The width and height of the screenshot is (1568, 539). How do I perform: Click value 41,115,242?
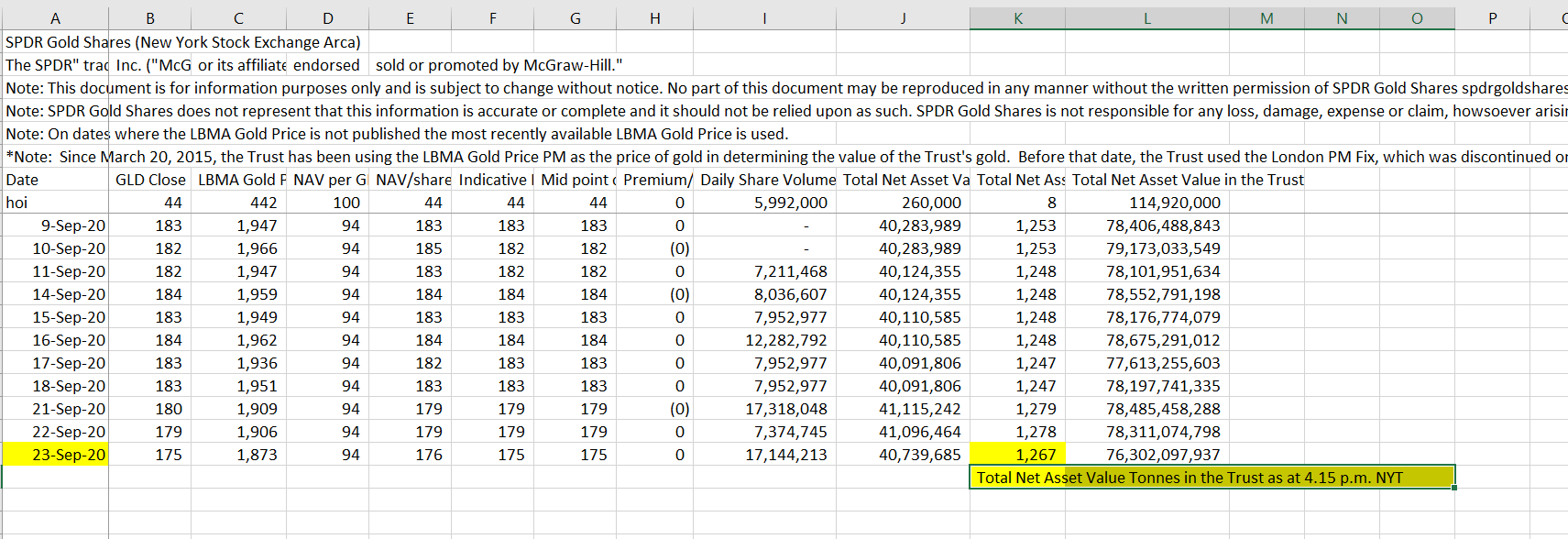point(903,409)
